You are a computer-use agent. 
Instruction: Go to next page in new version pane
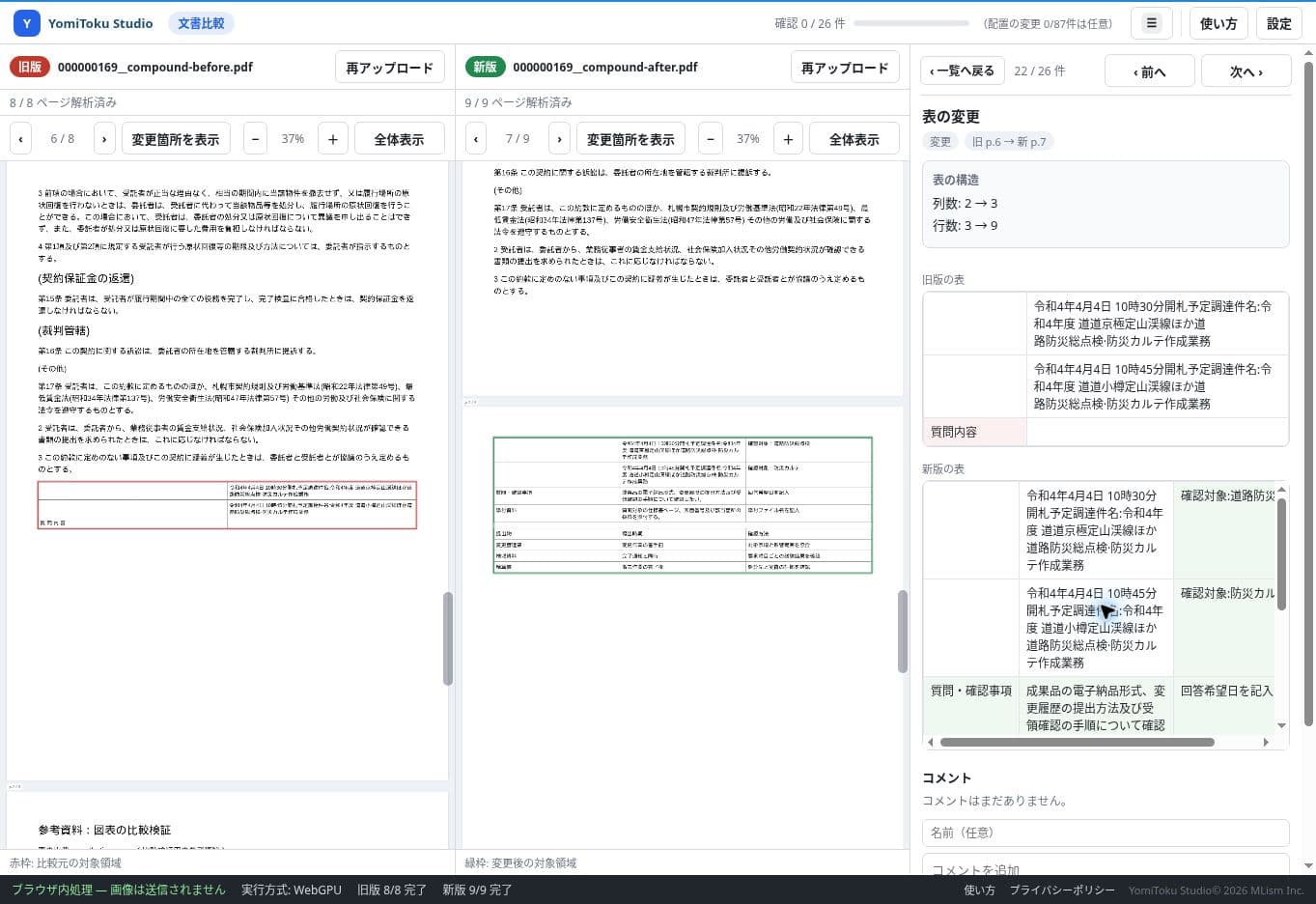point(560,139)
